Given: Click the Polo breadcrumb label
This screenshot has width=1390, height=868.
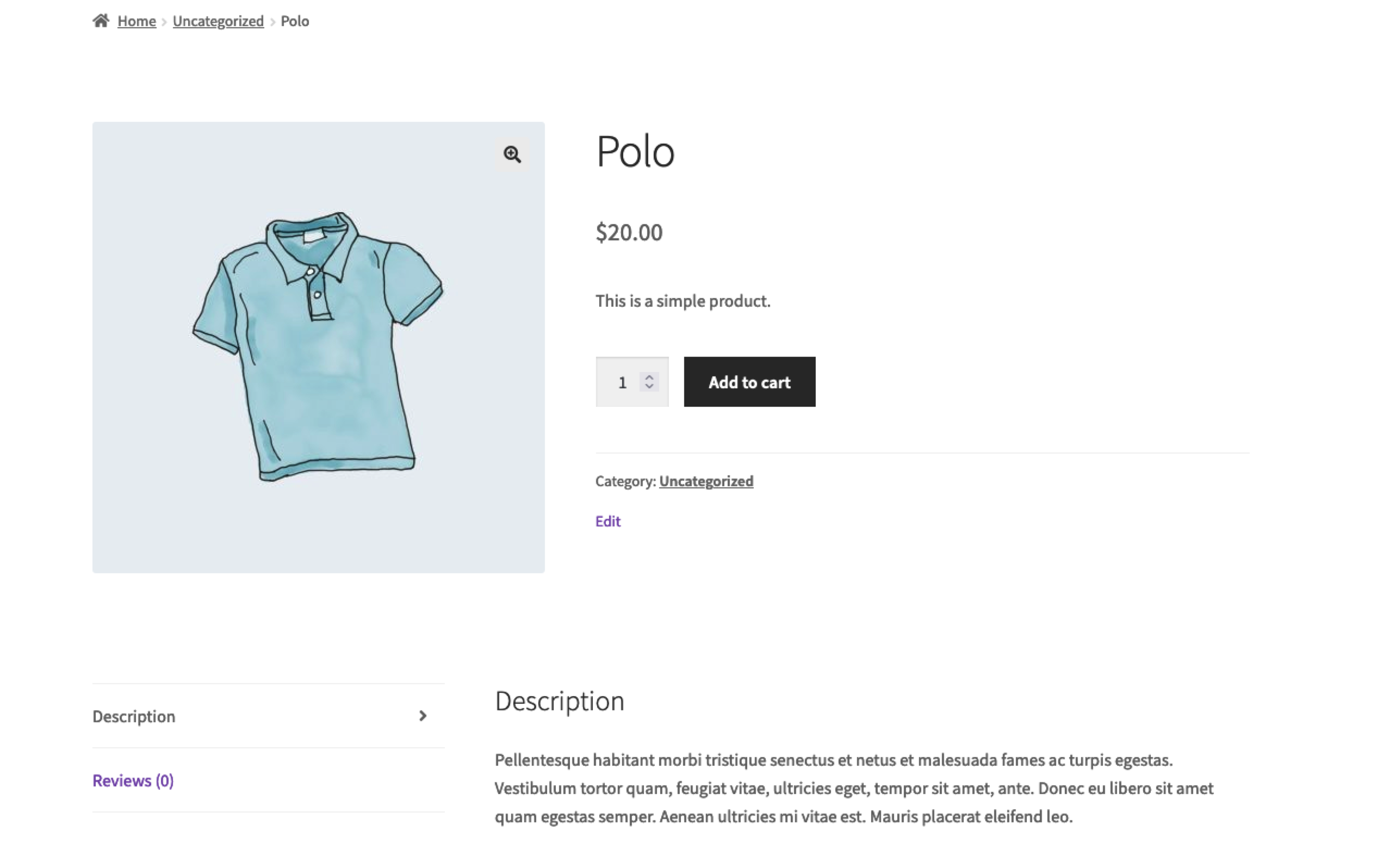Looking at the screenshot, I should click(294, 21).
